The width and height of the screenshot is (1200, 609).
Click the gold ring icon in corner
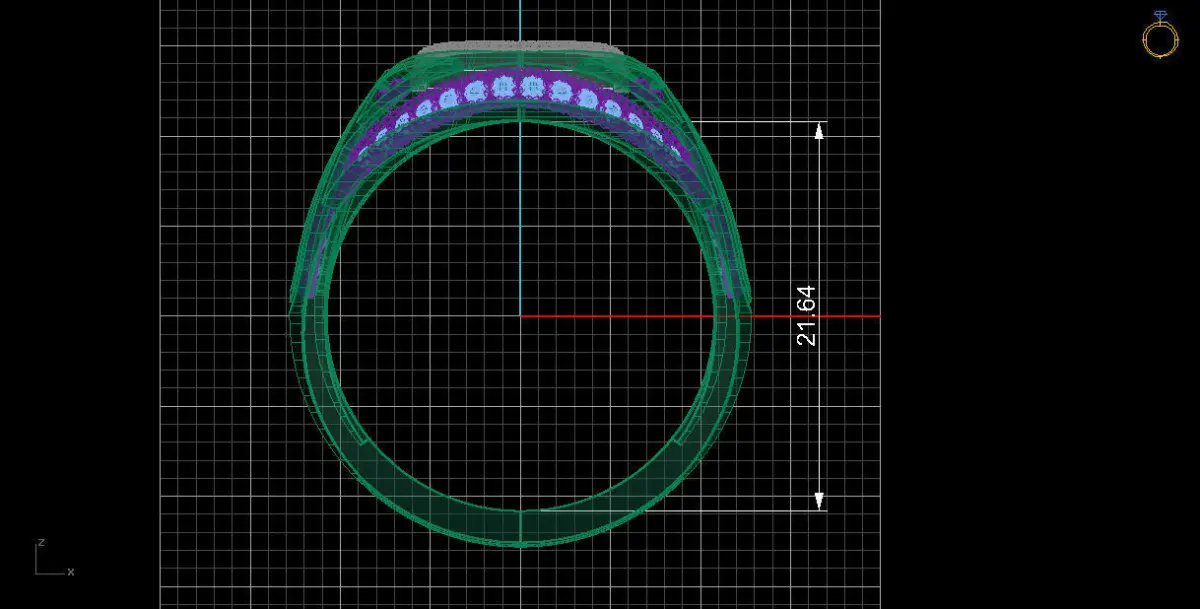pos(1160,35)
